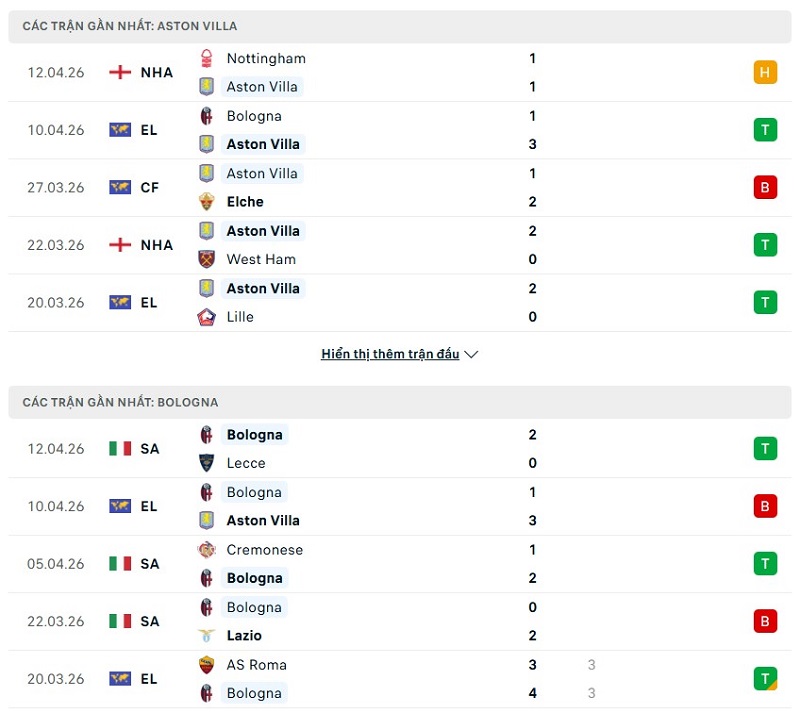Click the Europa League flag icon on 10.04.26 row
The width and height of the screenshot is (800, 713).
pyautogui.click(x=120, y=129)
